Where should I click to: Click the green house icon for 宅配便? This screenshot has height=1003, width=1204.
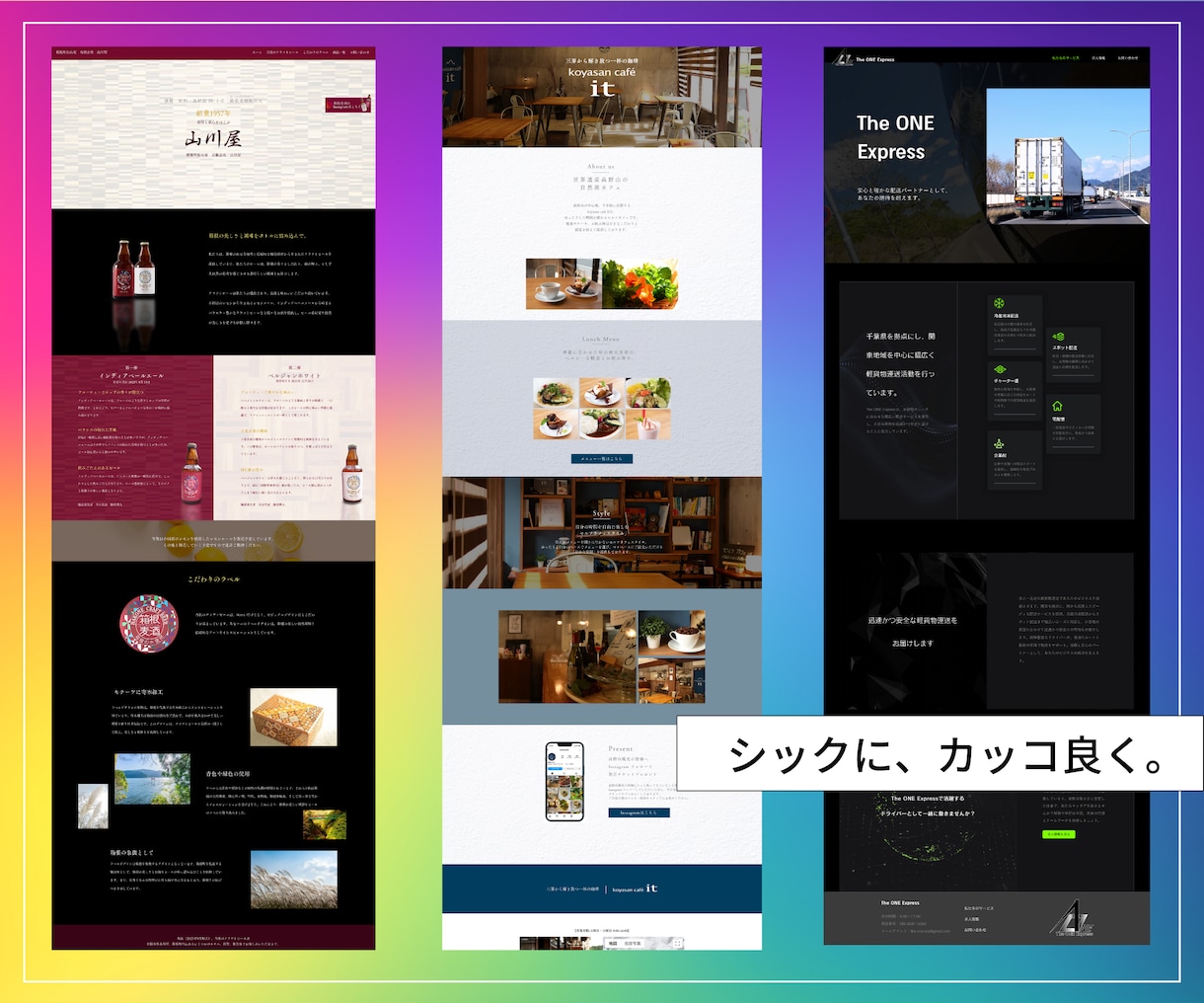click(1058, 406)
